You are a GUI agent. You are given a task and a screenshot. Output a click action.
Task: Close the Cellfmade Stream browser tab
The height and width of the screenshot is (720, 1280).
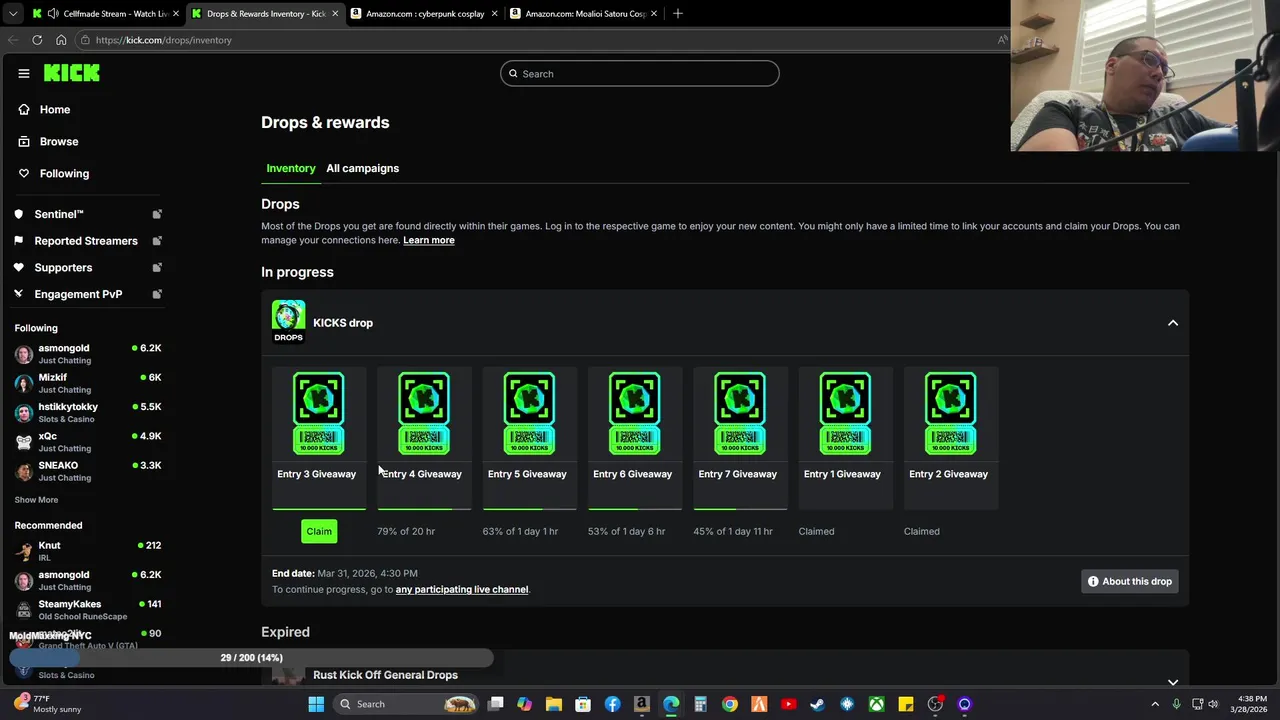[176, 14]
